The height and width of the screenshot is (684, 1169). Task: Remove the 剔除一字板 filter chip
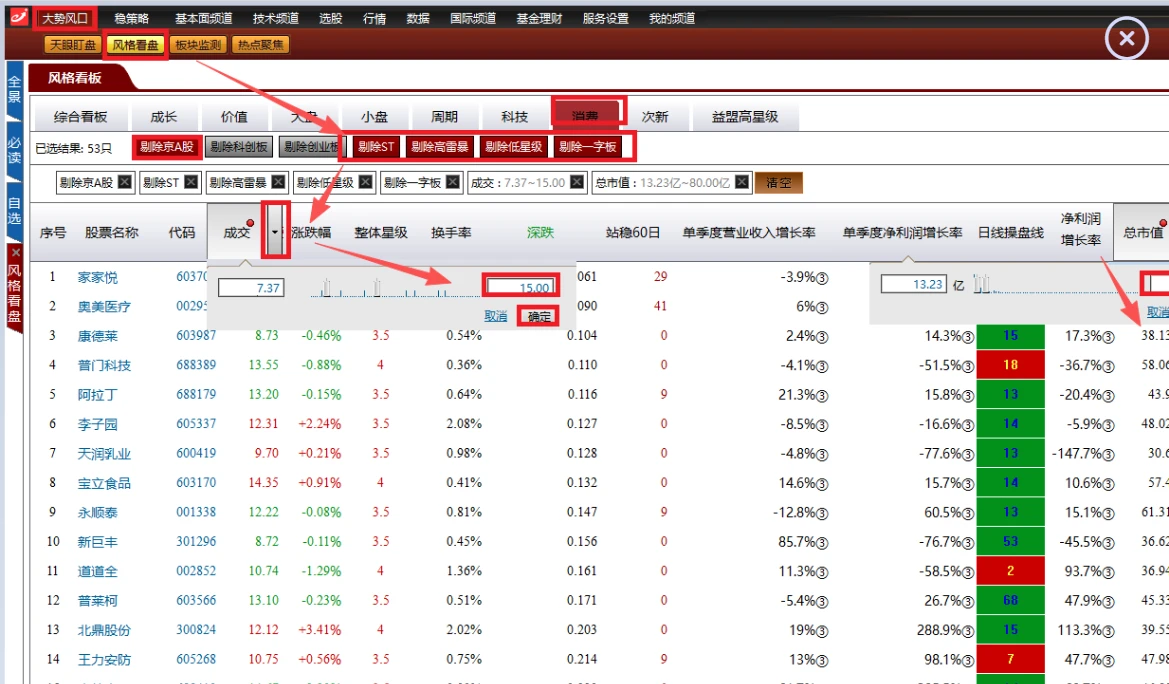[453, 182]
